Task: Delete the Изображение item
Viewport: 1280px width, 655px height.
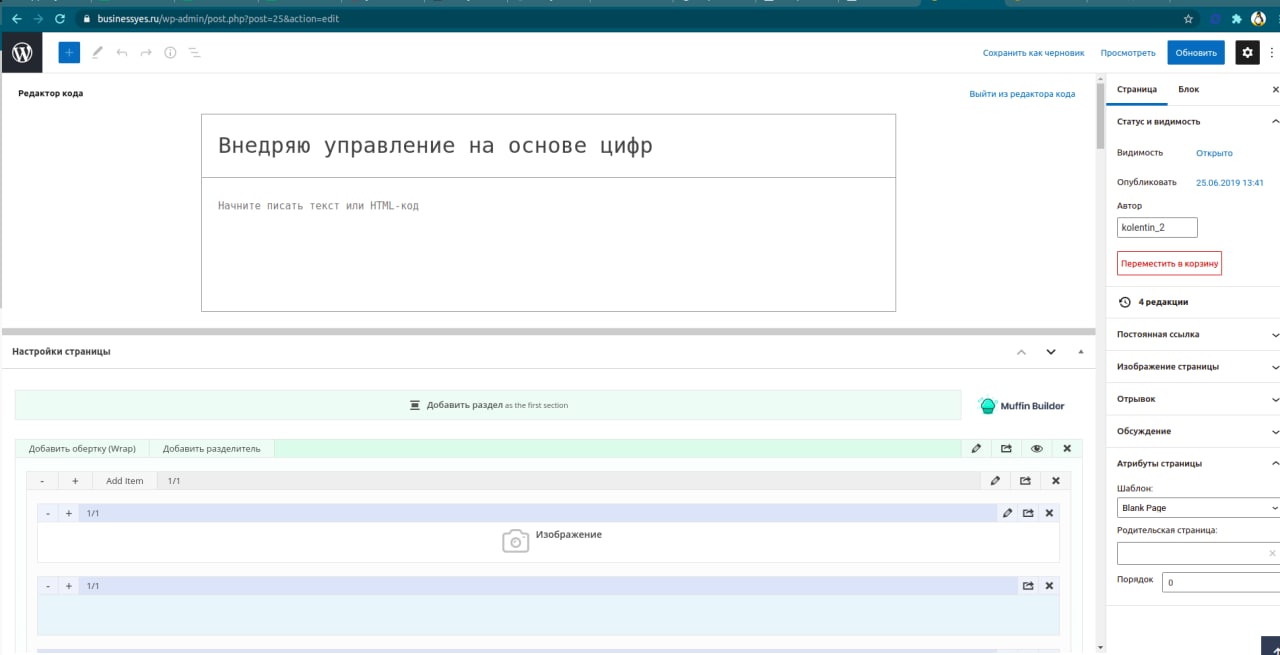Action: 1049,513
